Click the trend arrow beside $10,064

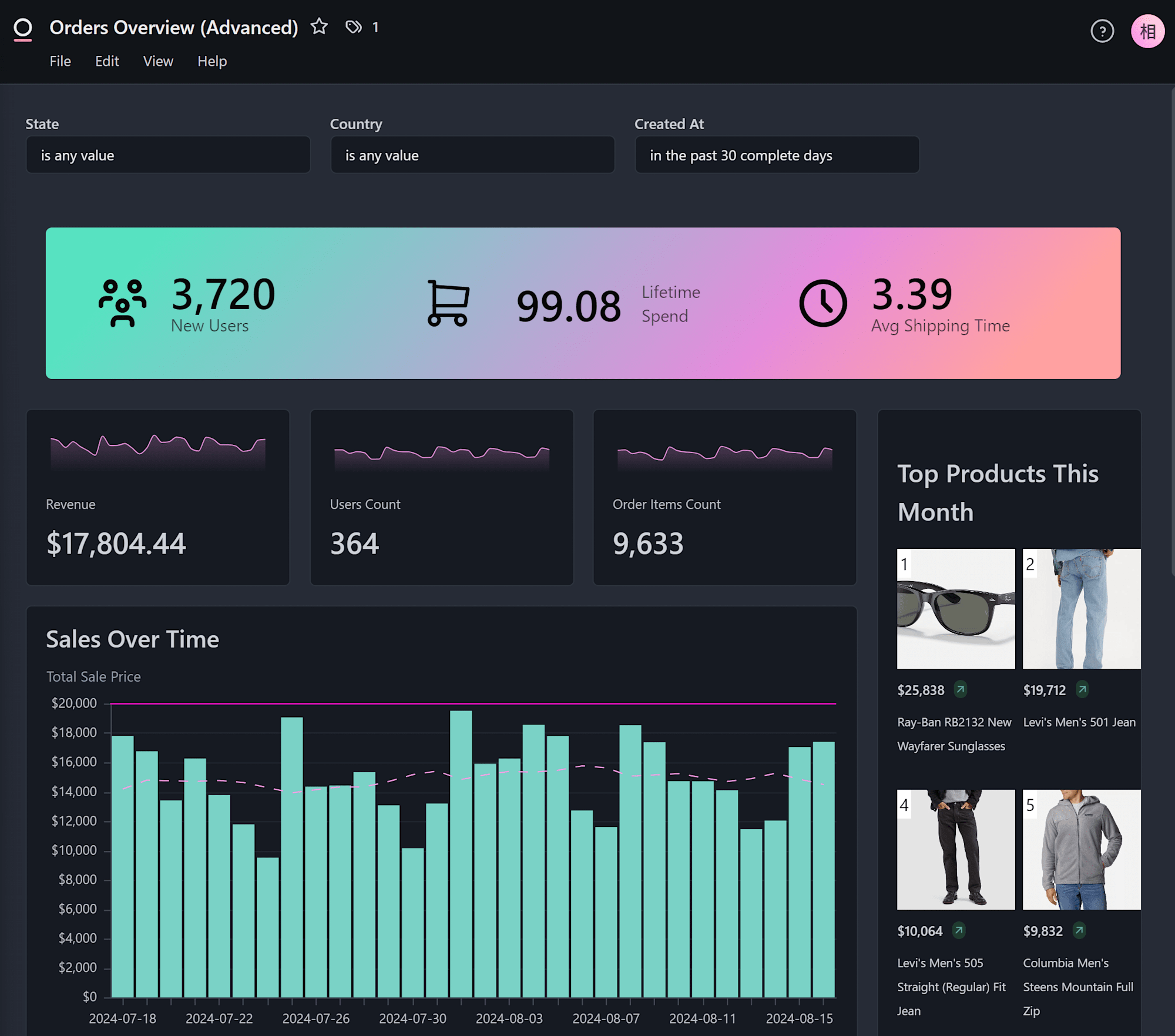pyautogui.click(x=959, y=930)
